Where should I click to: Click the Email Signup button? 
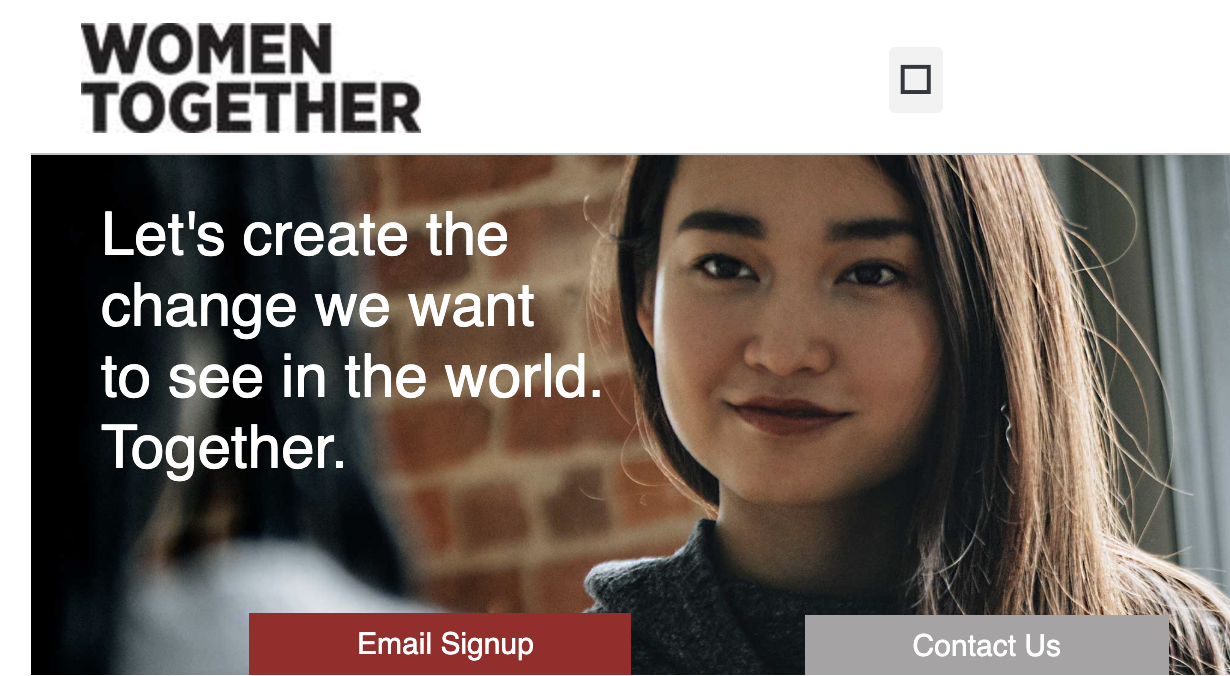440,644
